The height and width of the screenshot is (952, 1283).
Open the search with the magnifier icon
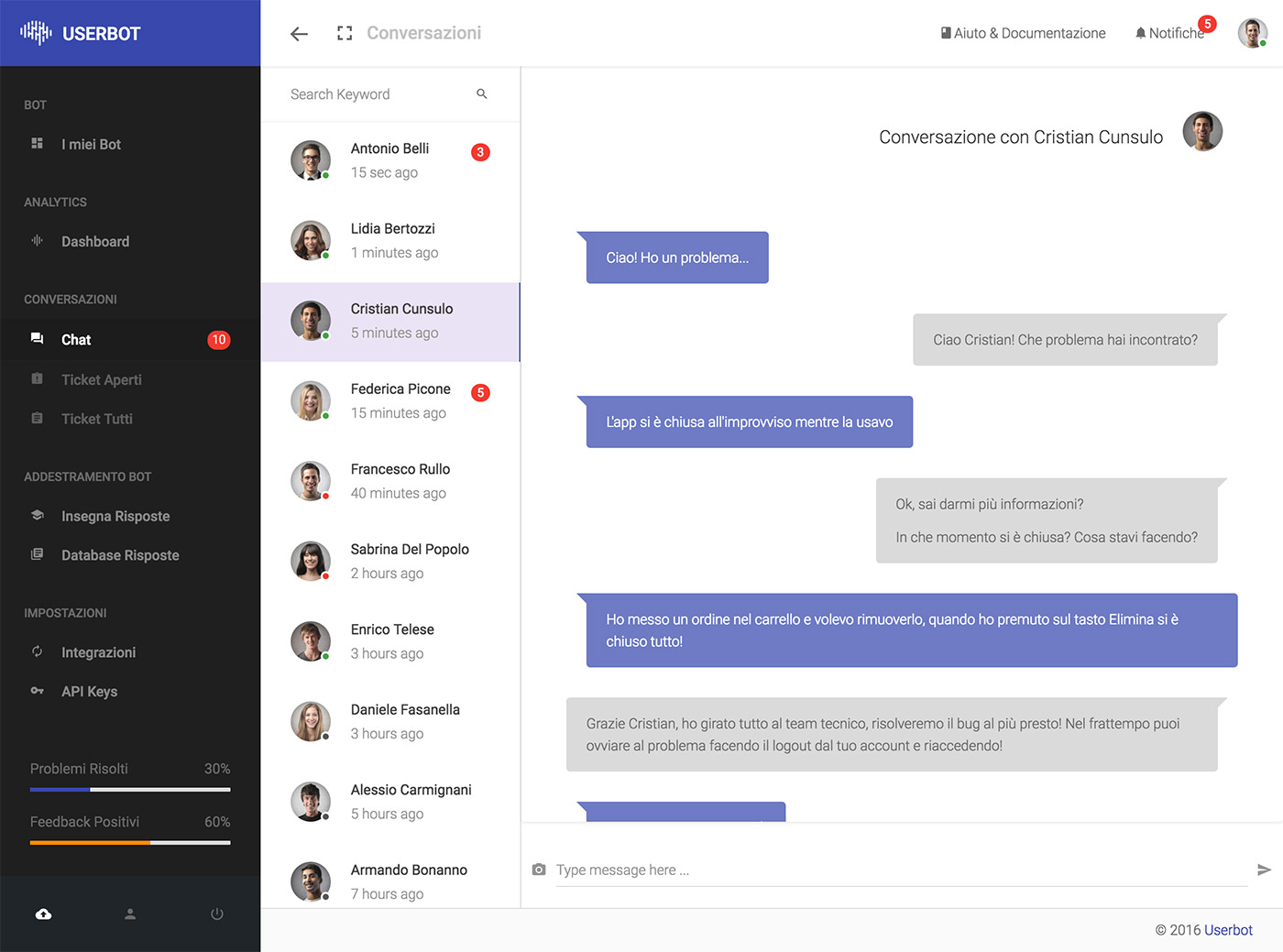coord(481,93)
